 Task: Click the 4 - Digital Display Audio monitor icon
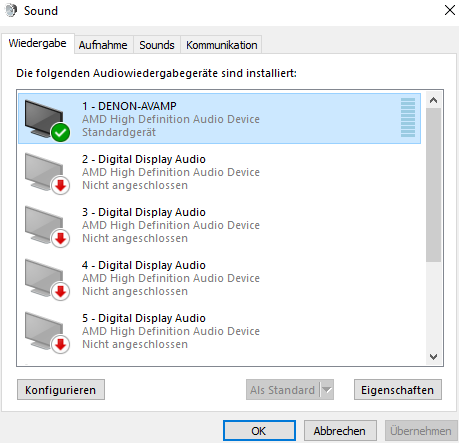44,277
